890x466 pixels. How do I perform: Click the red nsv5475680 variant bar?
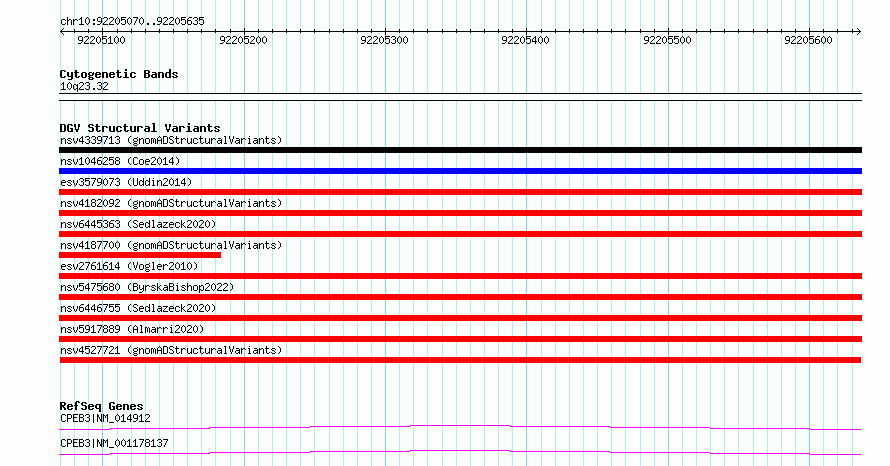click(460, 297)
